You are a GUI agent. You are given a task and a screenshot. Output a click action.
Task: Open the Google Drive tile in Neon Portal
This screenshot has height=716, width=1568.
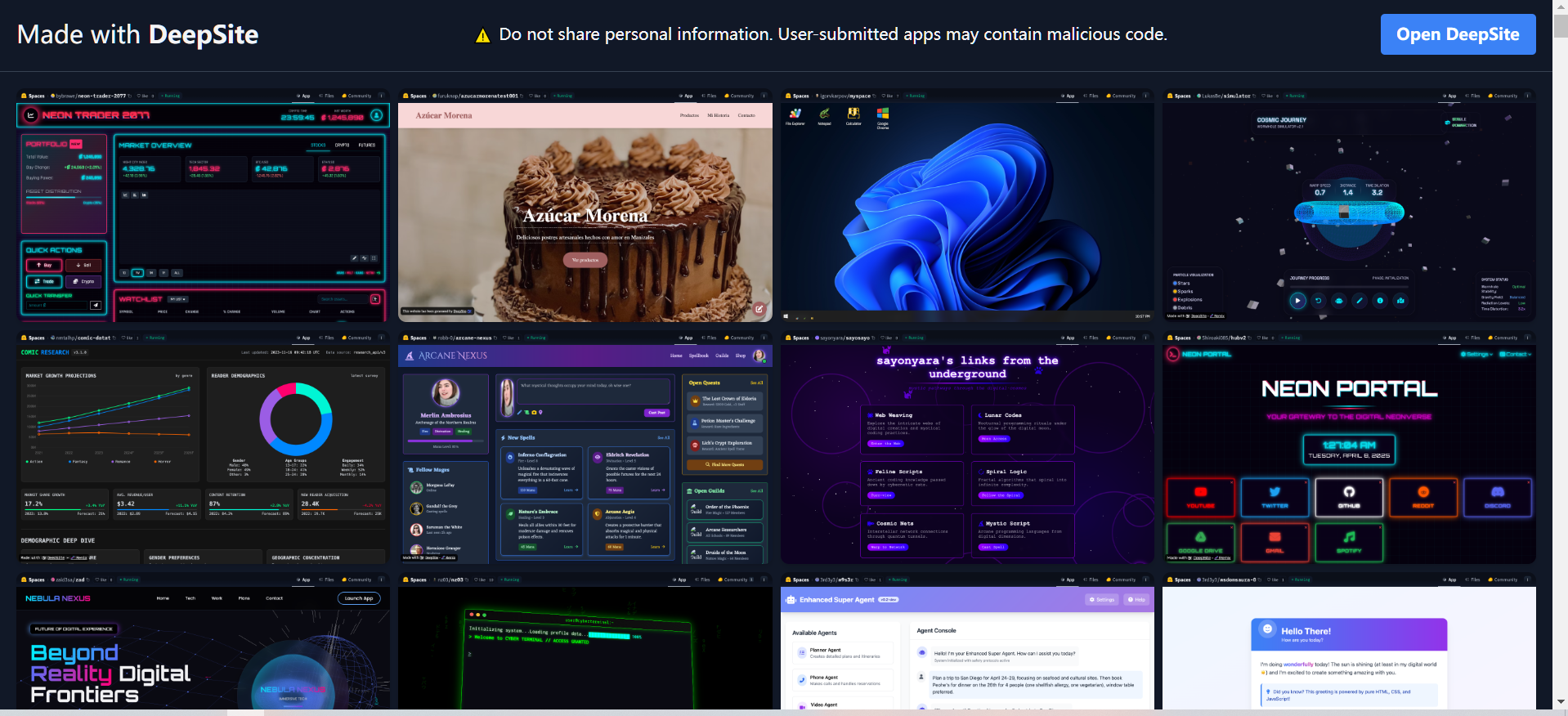coord(1200,542)
